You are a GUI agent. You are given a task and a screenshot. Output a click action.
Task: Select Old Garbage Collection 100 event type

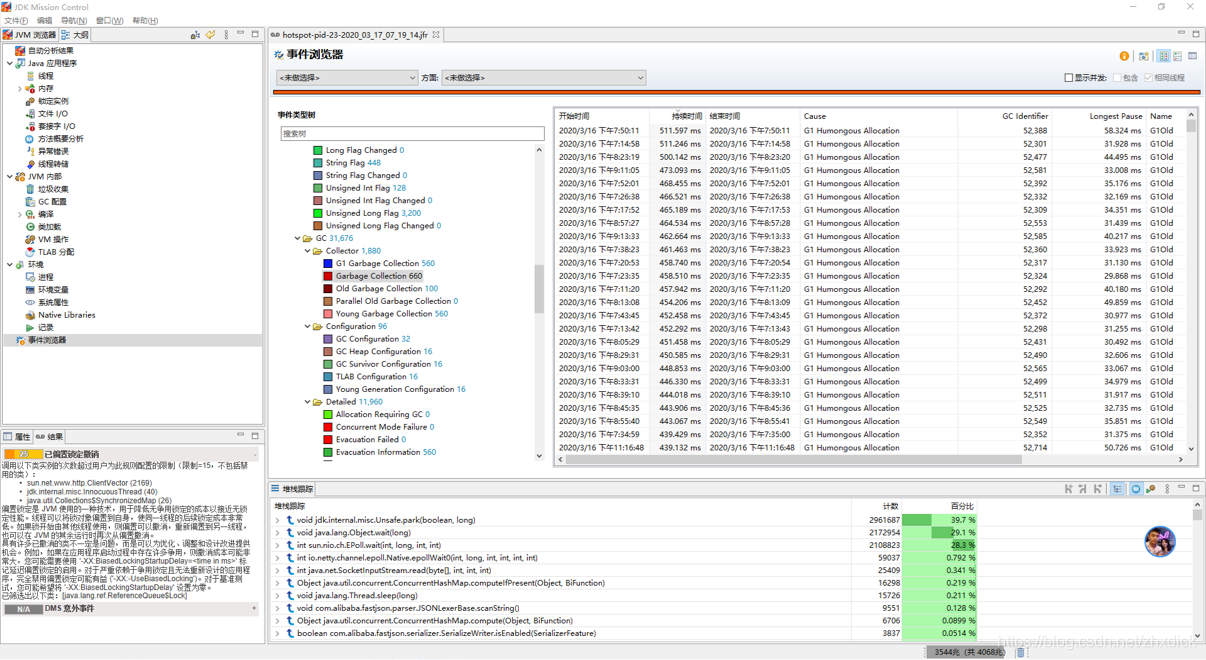point(386,289)
